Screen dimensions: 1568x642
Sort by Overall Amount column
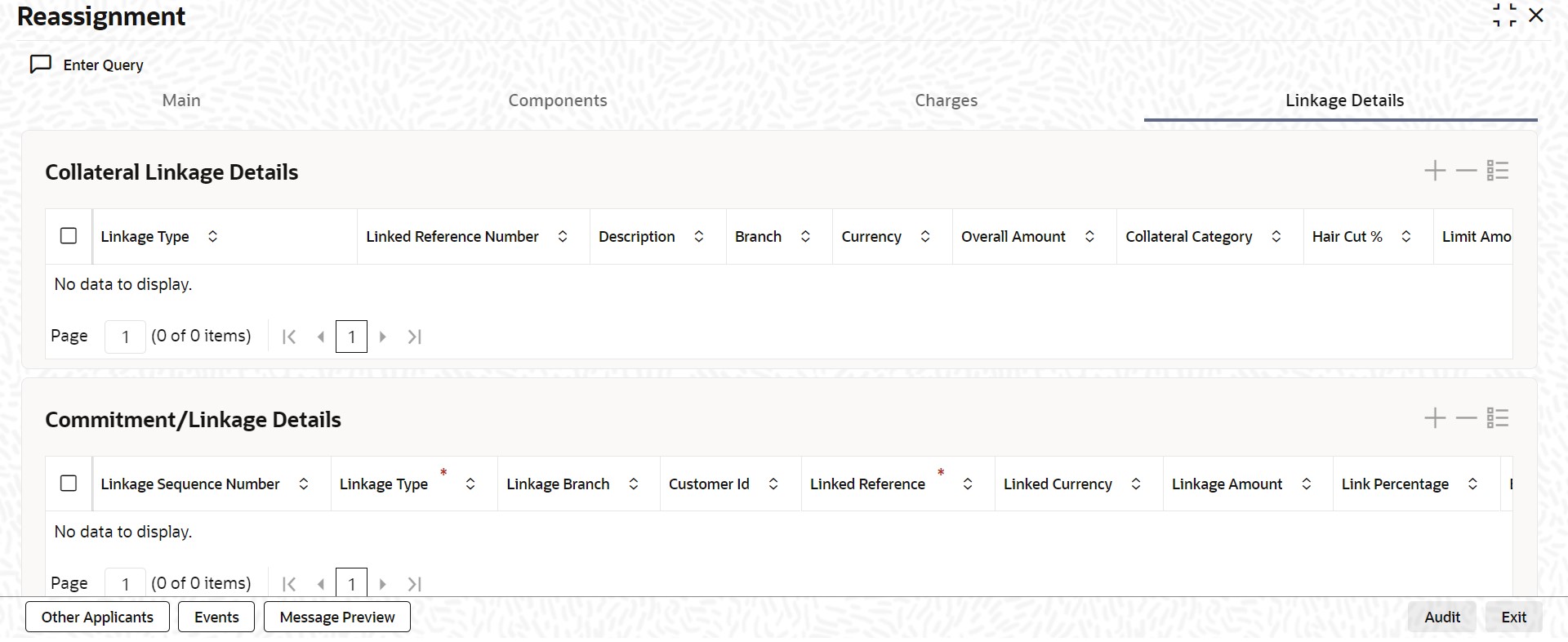pyautogui.click(x=1089, y=236)
